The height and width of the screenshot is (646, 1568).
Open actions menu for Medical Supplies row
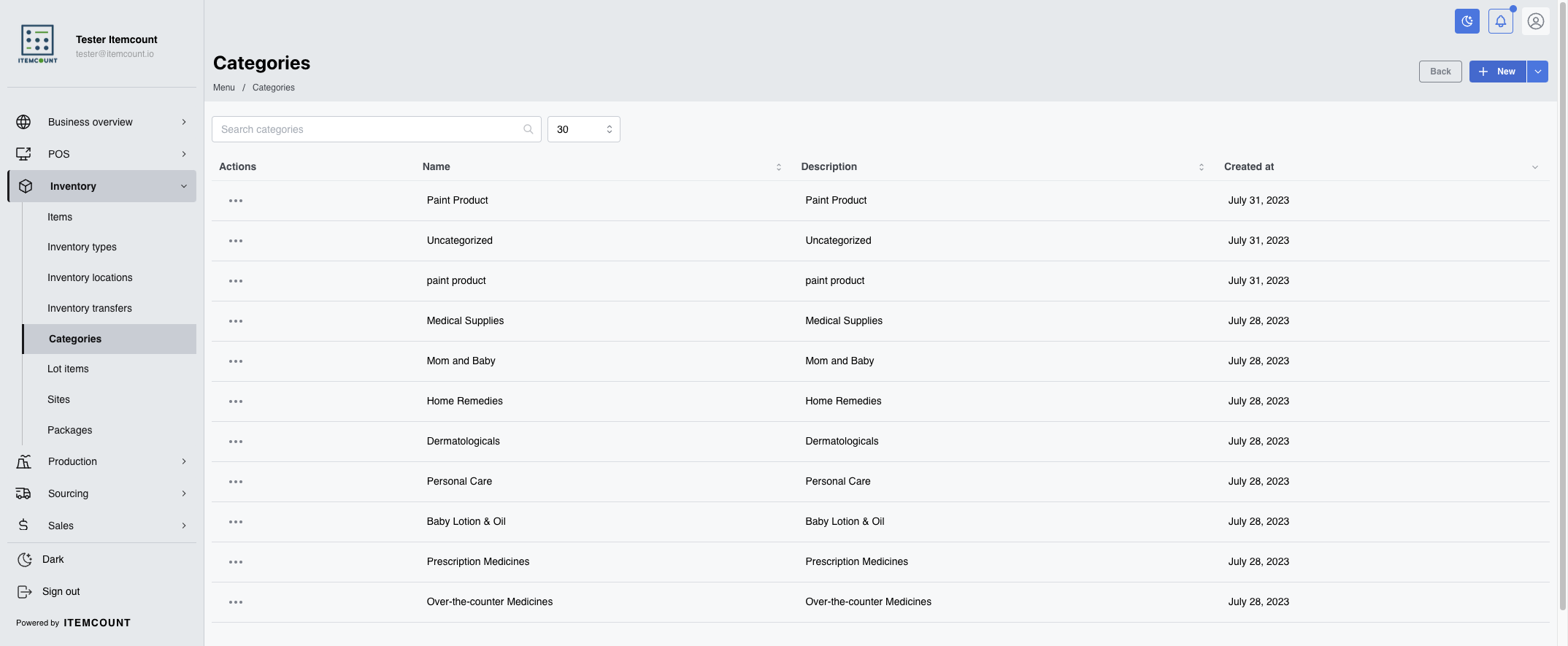click(236, 321)
